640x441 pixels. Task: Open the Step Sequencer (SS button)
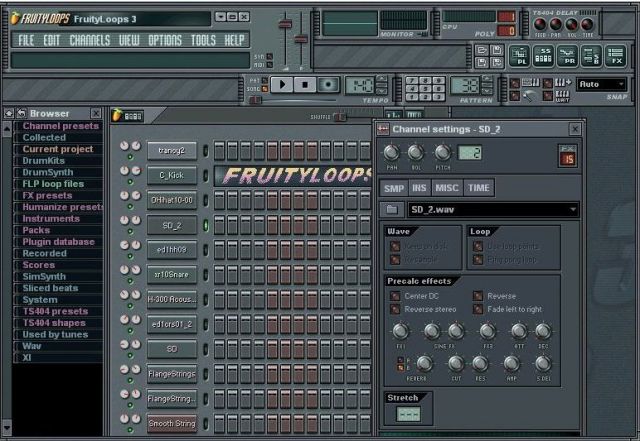point(544,56)
